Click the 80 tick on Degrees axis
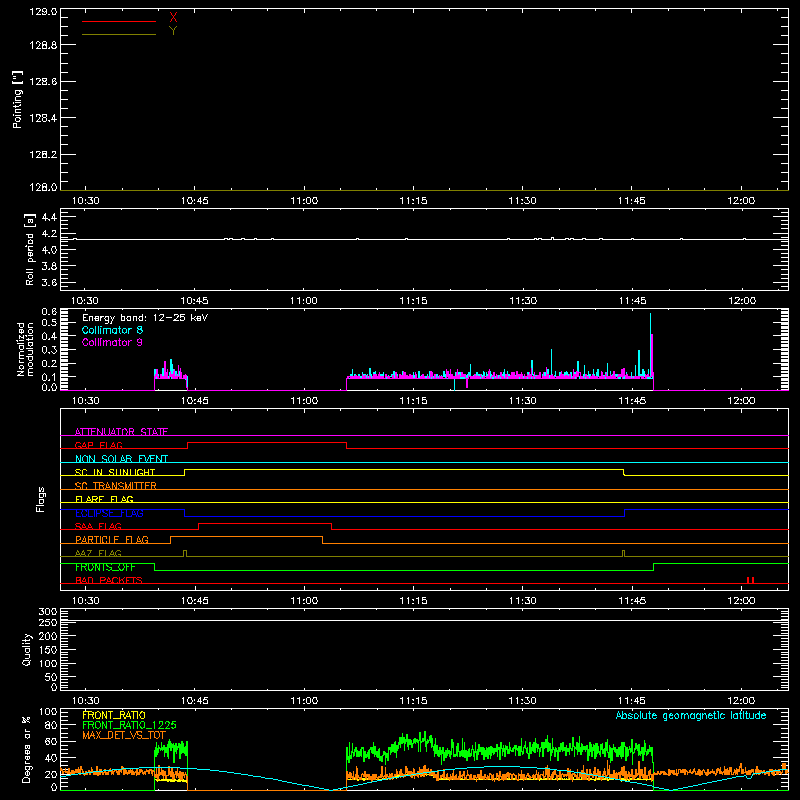Viewport: 800px width, 800px height. point(50,725)
